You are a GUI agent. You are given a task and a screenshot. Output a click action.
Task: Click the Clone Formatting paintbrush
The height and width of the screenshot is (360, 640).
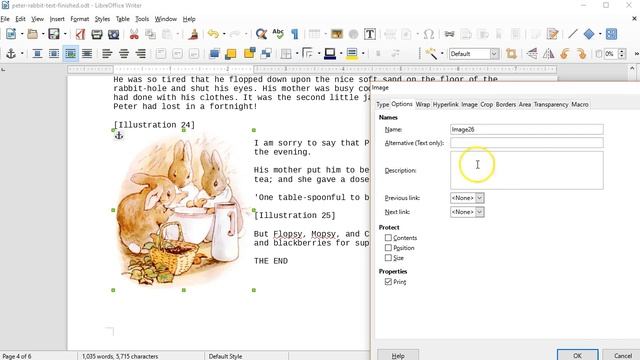pyautogui.click(x=193, y=34)
